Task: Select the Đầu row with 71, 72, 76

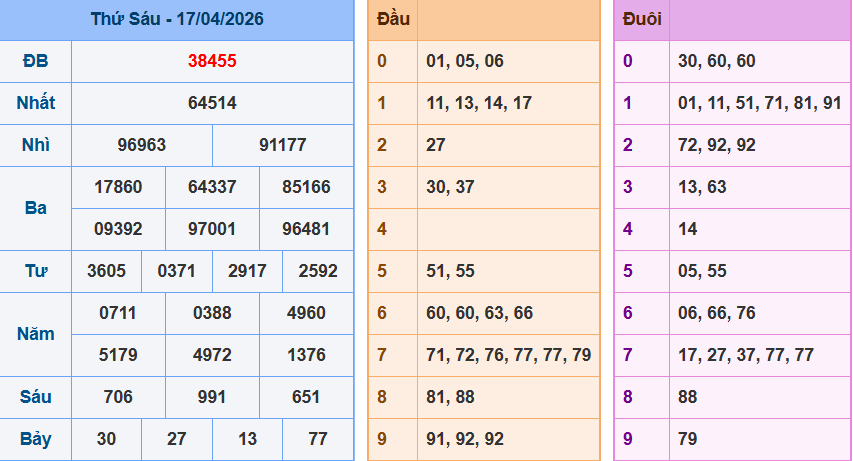Action: pos(508,355)
